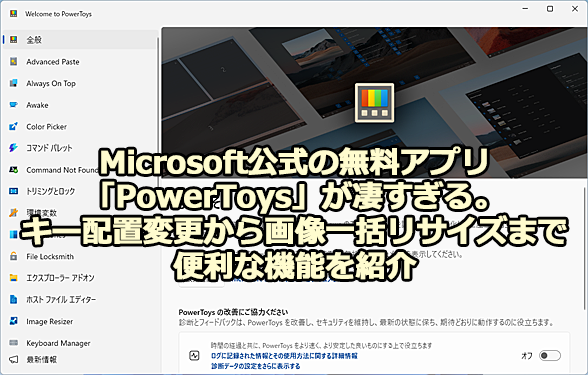Open the Color Picker eyedropper icon
588x375 pixels.
[x=14, y=126]
